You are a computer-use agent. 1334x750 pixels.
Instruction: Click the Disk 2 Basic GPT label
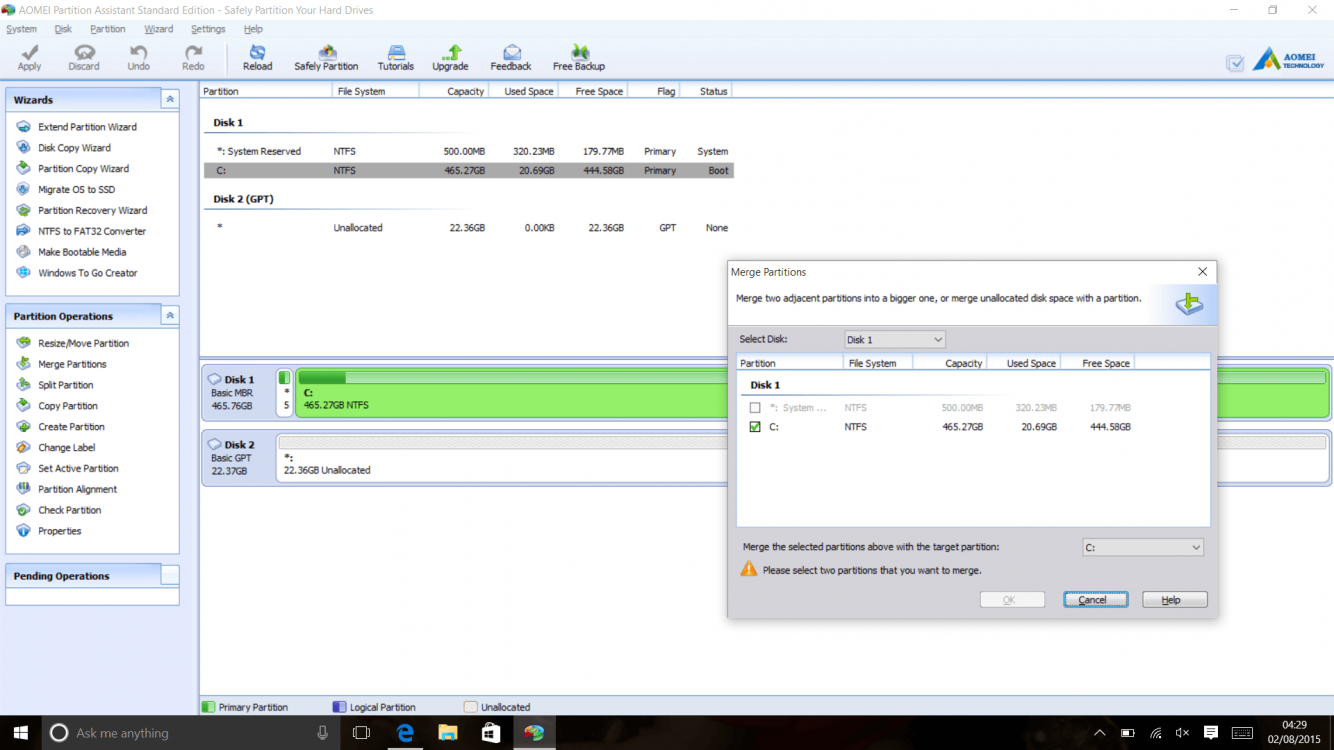coord(238,458)
